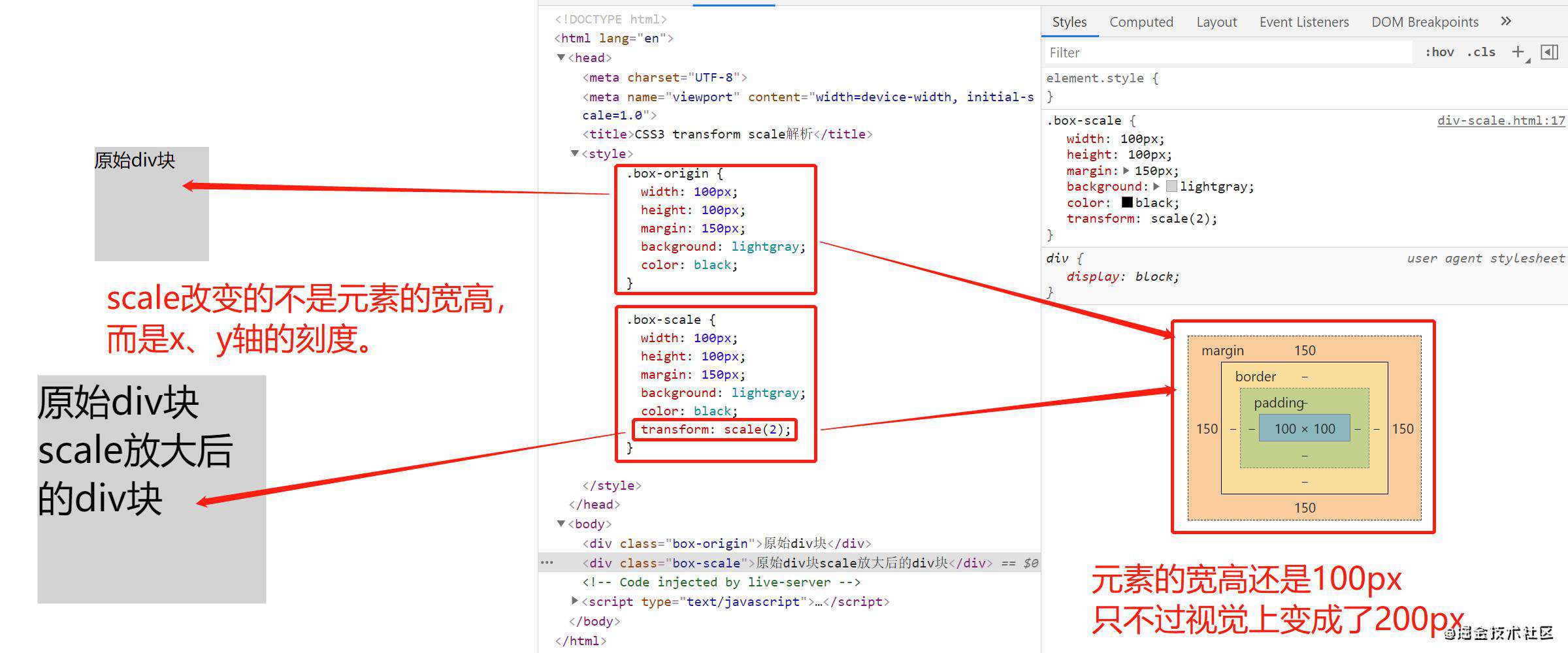The width and height of the screenshot is (1568, 653).
Task: Click the closing </head> tag row
Action: click(594, 504)
